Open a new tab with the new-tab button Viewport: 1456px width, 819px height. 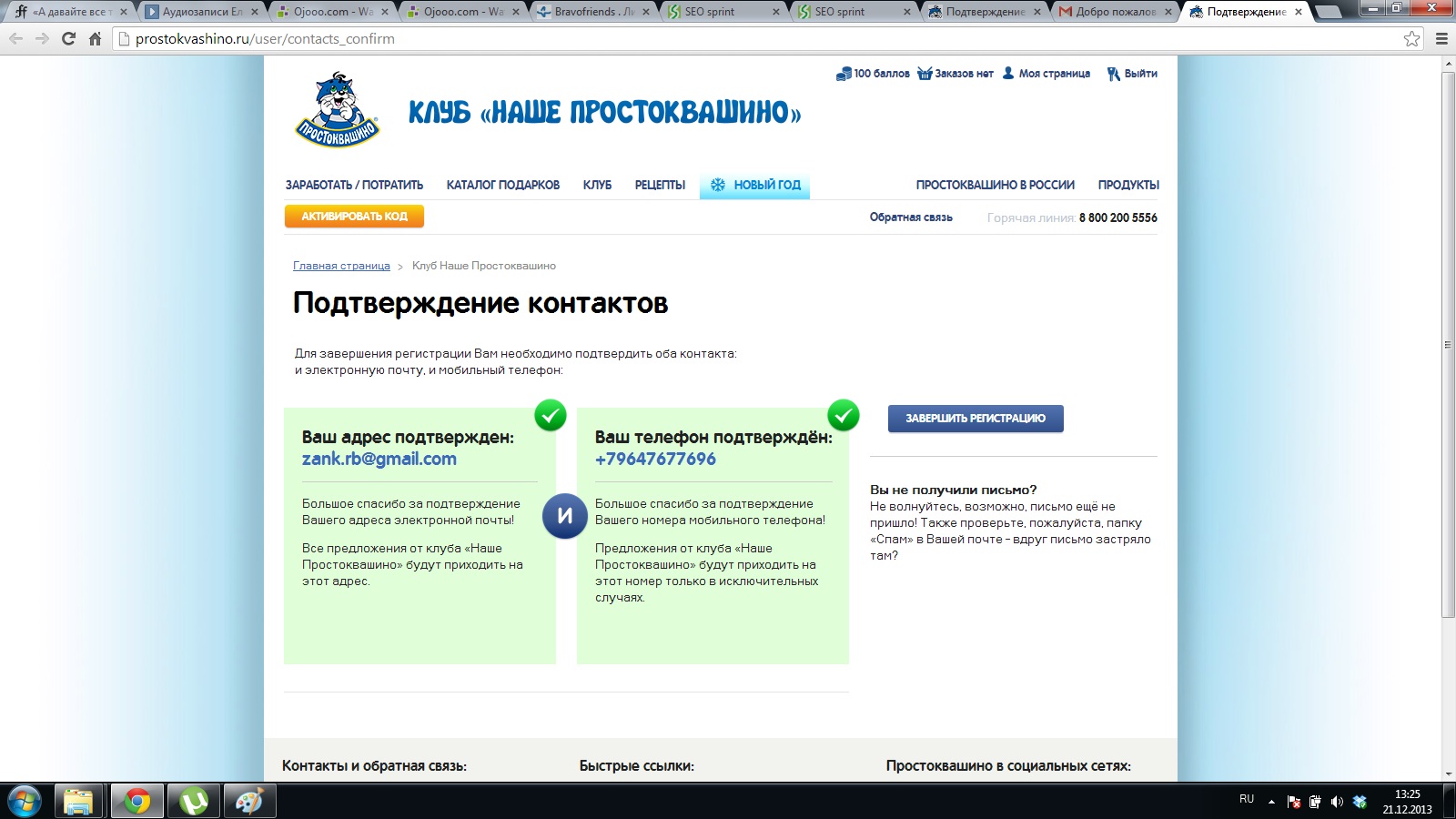(1329, 12)
